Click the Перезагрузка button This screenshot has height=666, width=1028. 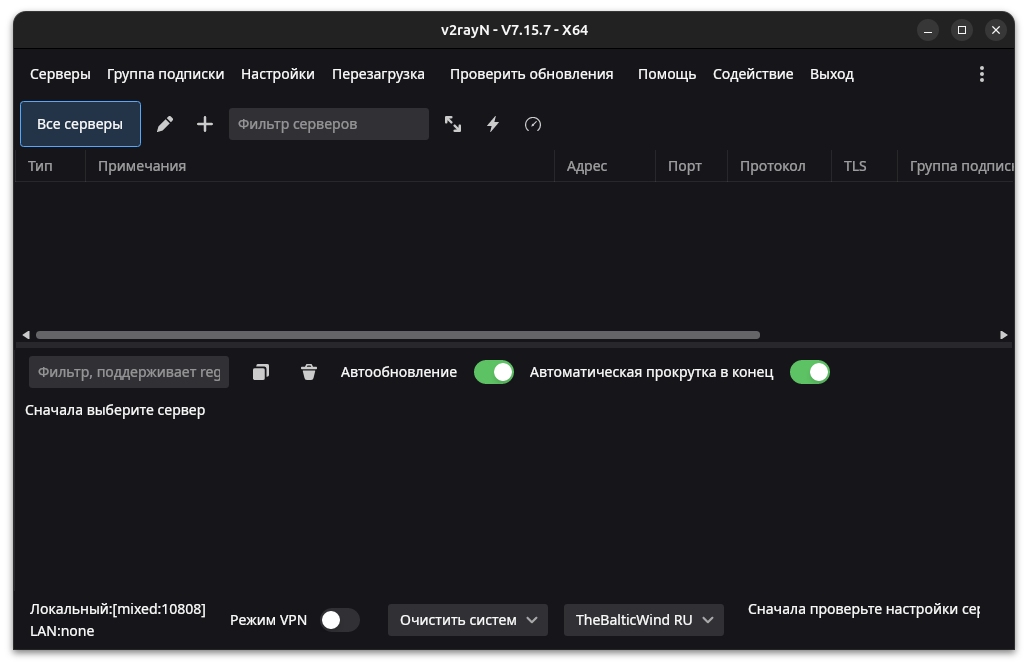pos(378,74)
